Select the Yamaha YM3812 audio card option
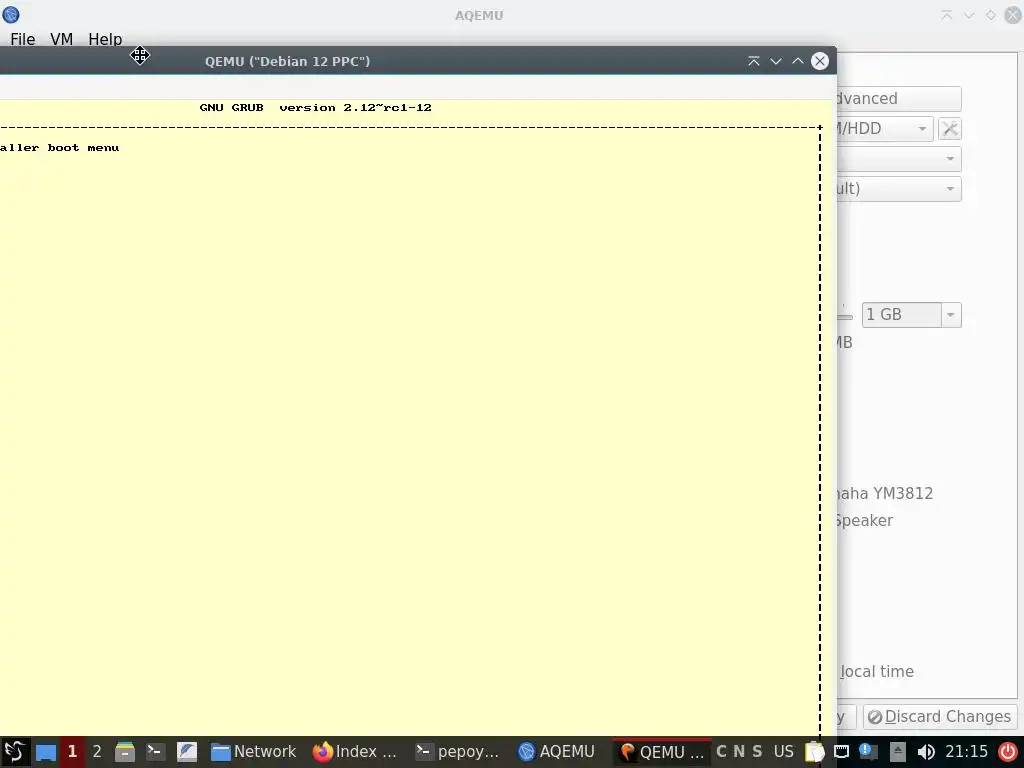Viewport: 1024px width, 768px height. (884, 494)
